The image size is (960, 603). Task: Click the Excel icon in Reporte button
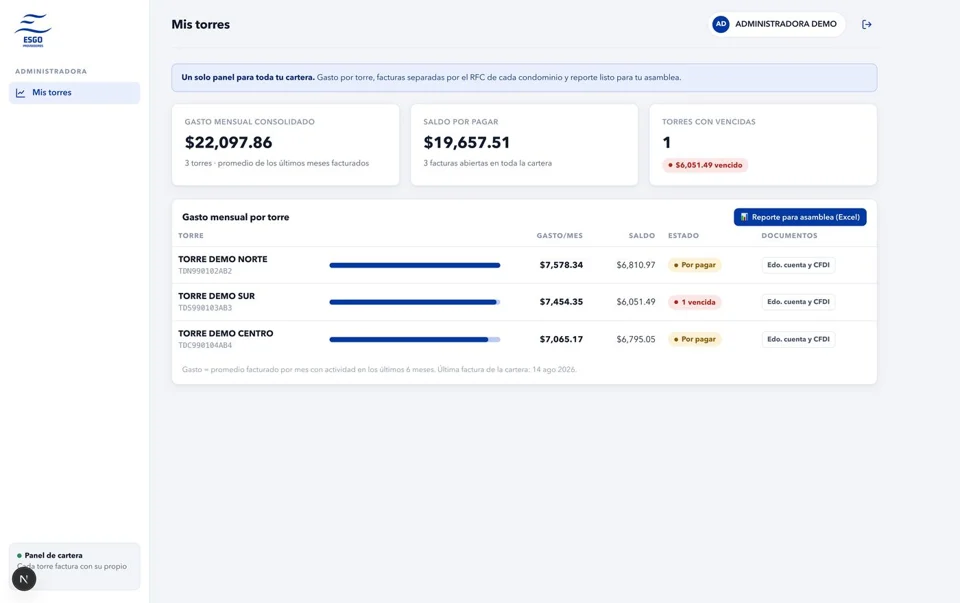[744, 217]
